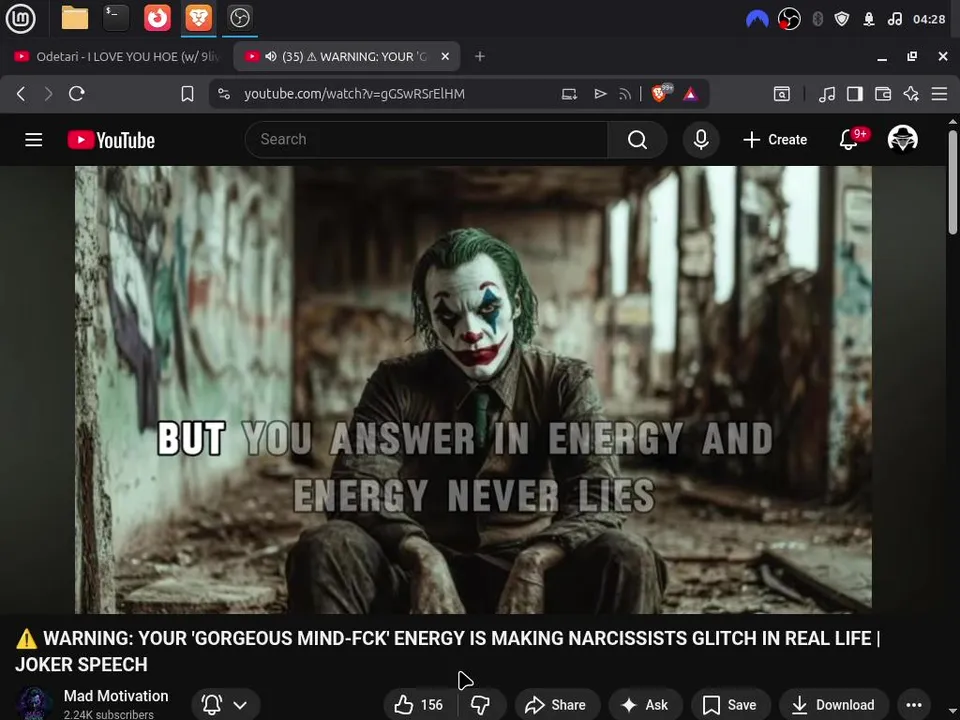Open the Mad Motivation channel avatar
The height and width of the screenshot is (720, 960).
coord(35,704)
